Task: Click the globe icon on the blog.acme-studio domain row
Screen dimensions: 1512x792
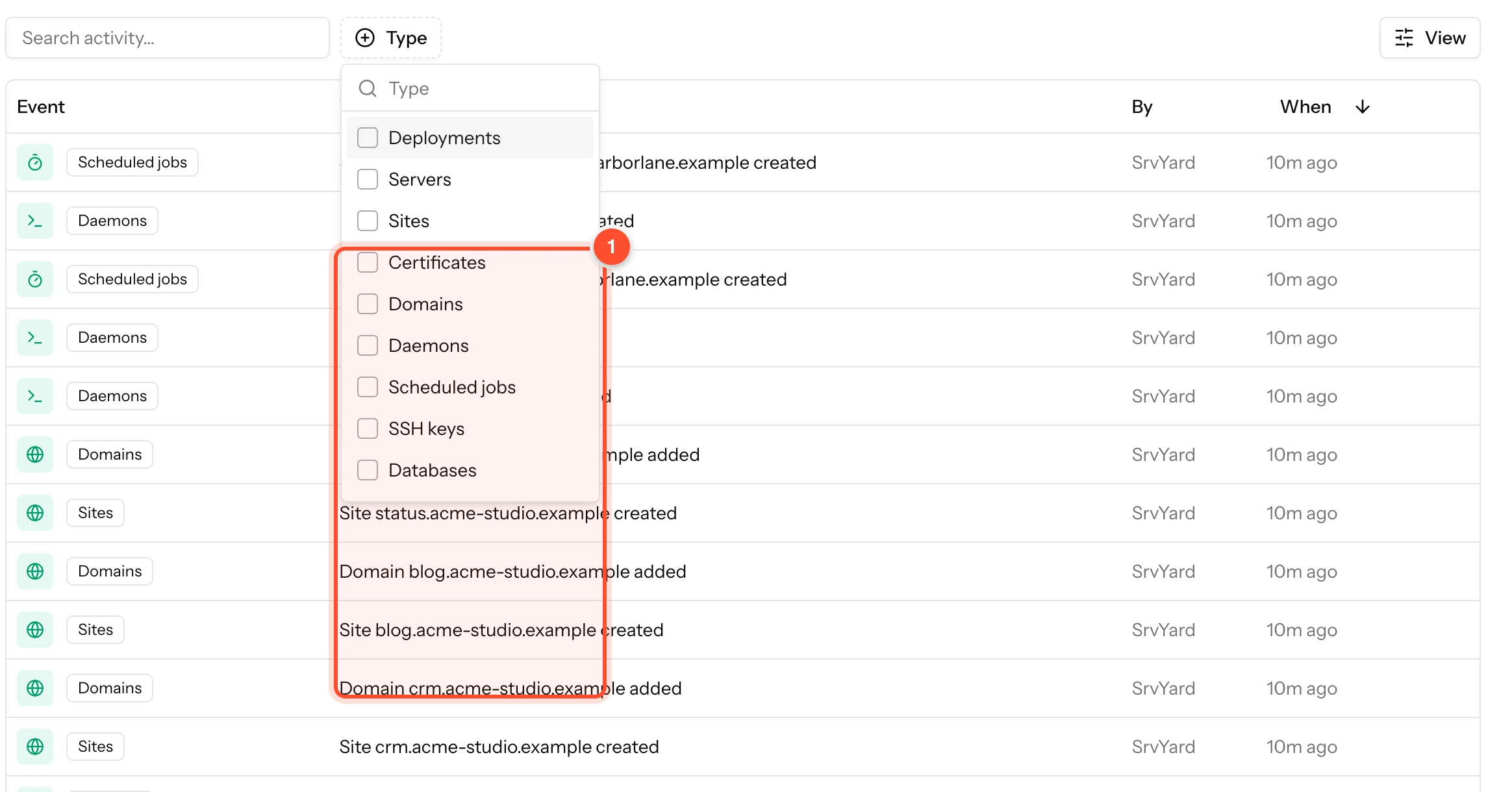Action: [x=35, y=571]
